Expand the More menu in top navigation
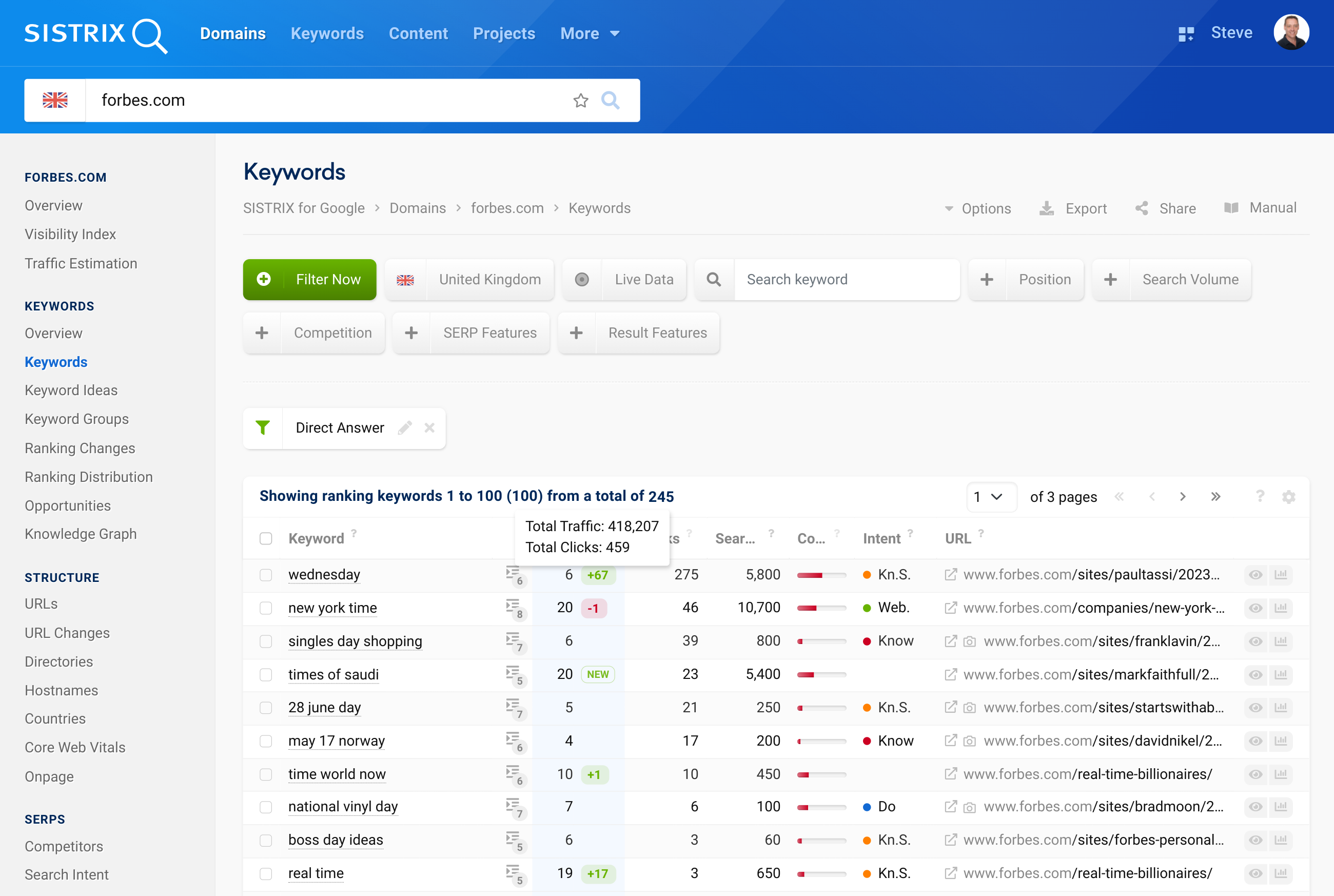Viewport: 1334px width, 896px height. tap(590, 34)
